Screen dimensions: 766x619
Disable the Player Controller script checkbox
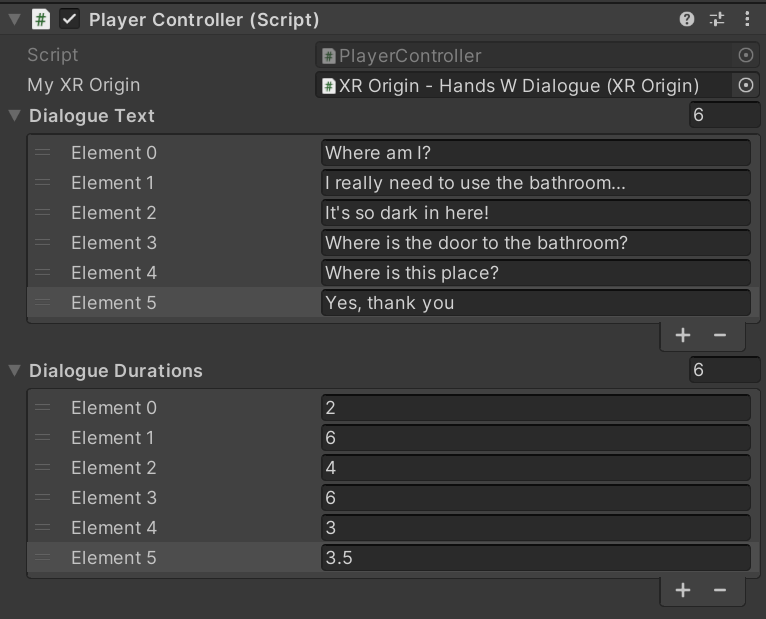point(70,19)
